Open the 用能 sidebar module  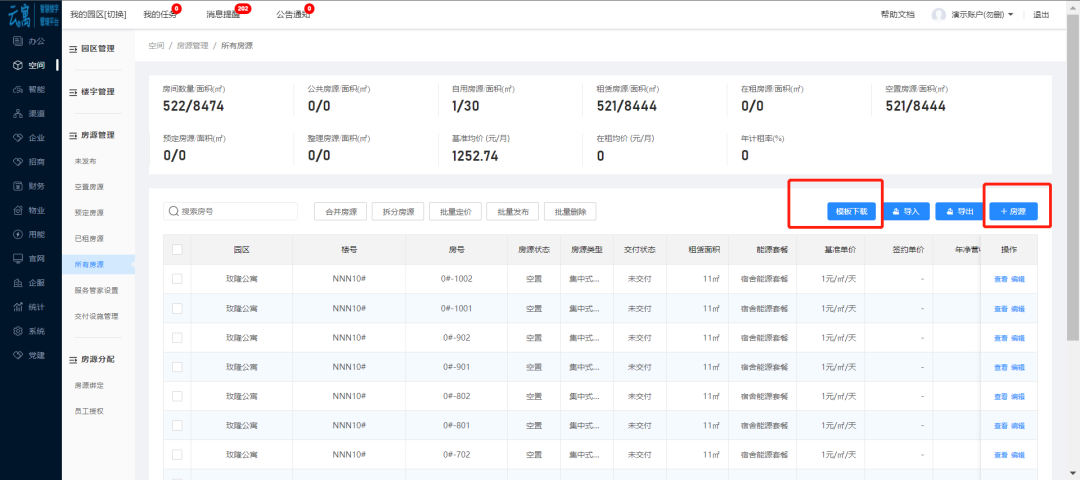point(30,234)
